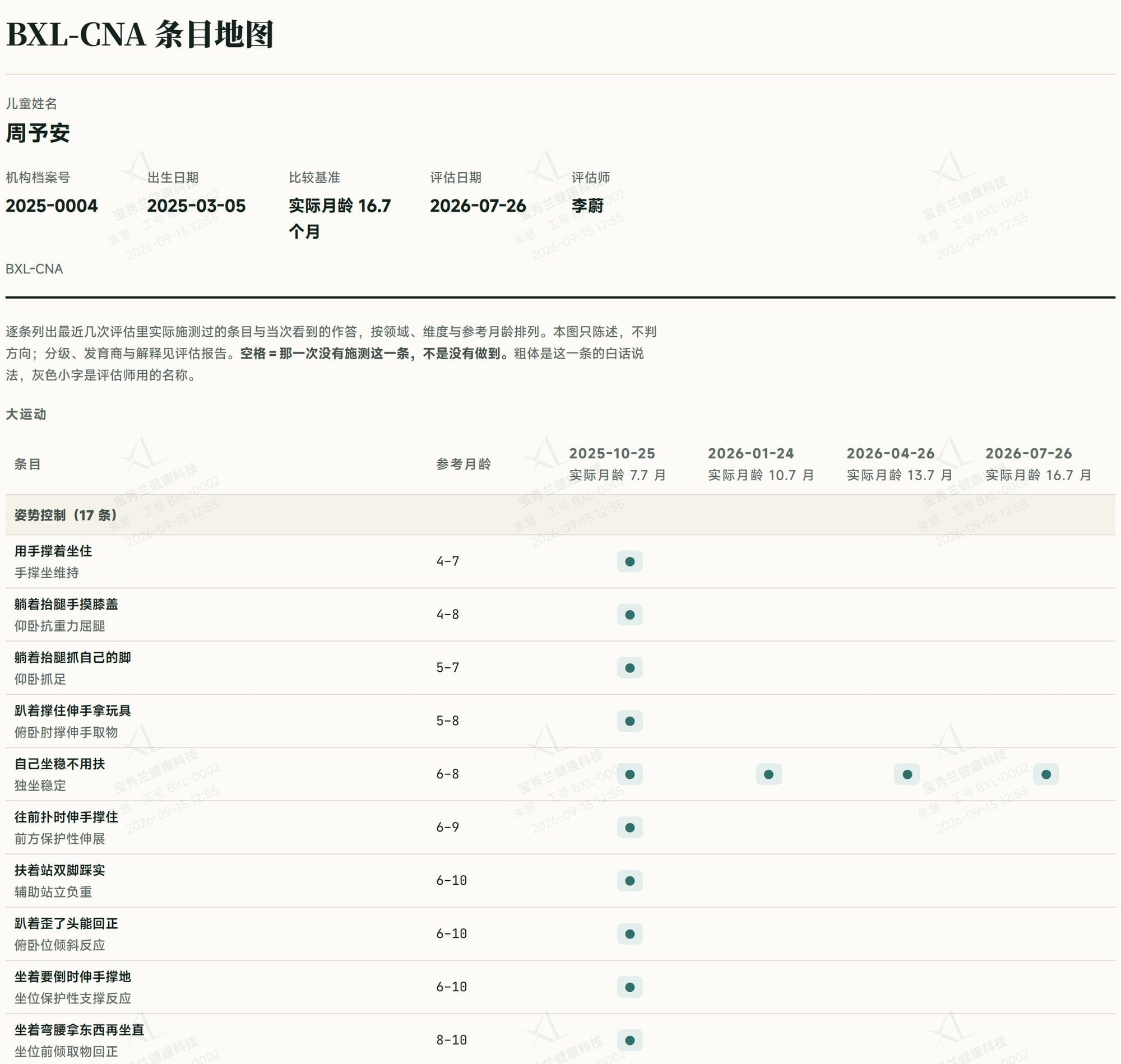
Task: Click the dot marker for 躺着抬腿抓自己的脚
Action: point(629,668)
